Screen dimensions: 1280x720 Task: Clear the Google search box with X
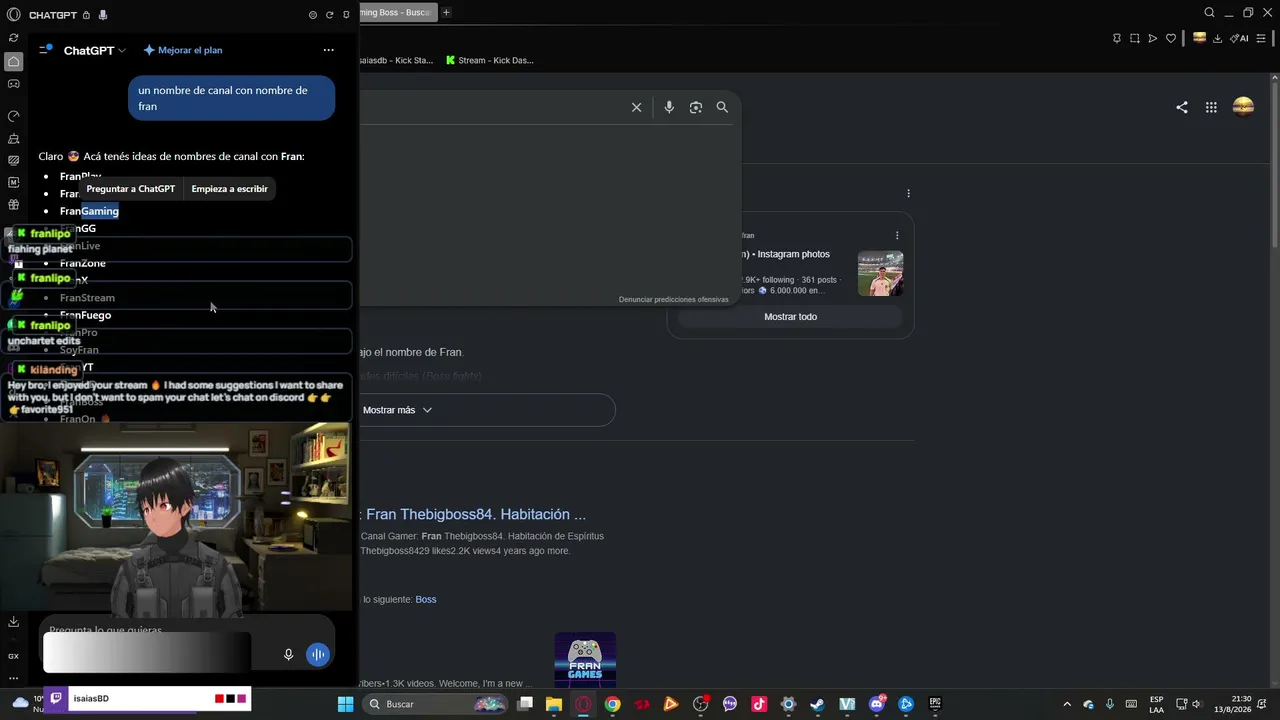click(x=636, y=107)
